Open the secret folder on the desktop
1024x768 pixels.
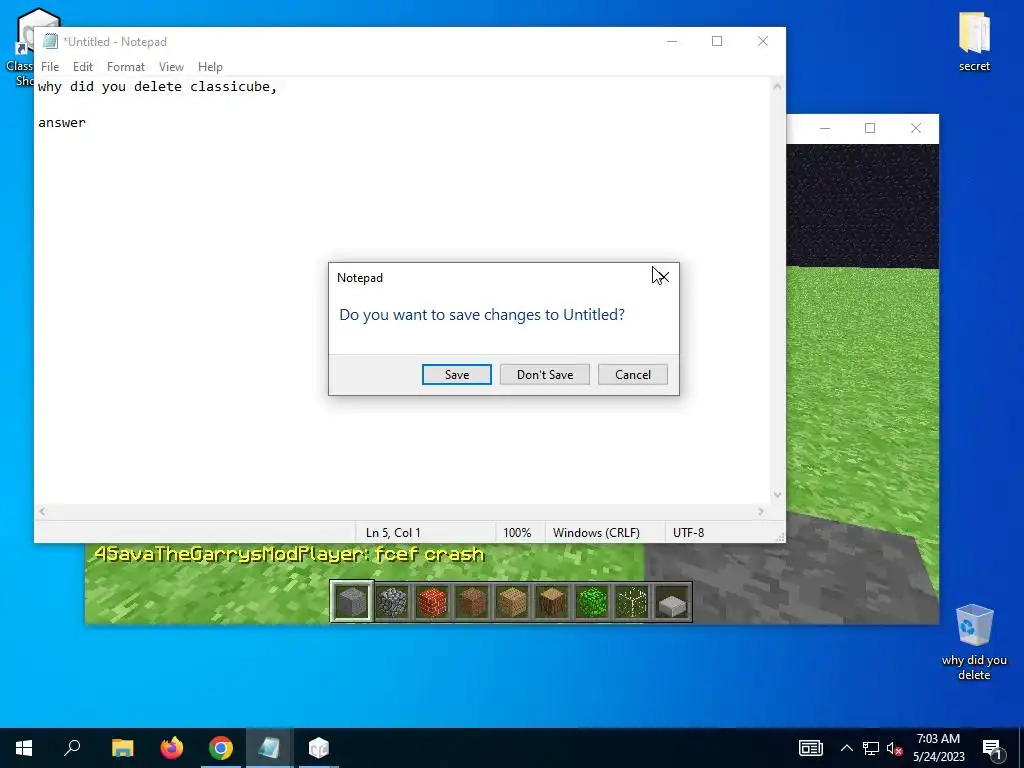click(974, 41)
